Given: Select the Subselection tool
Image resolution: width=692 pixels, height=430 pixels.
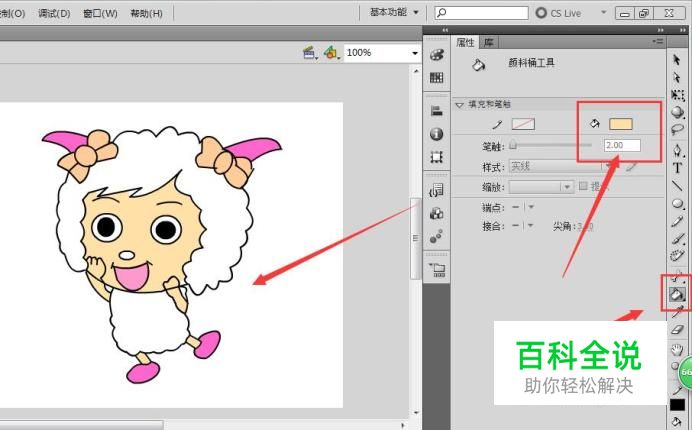Looking at the screenshot, I should (x=677, y=78).
